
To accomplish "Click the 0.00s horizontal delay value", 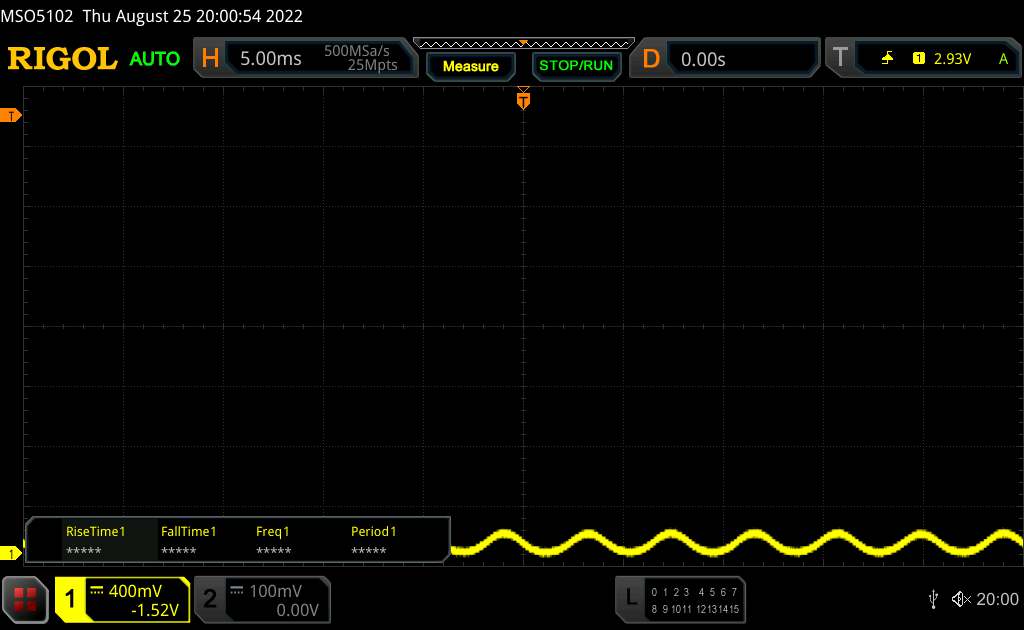I will (703, 59).
